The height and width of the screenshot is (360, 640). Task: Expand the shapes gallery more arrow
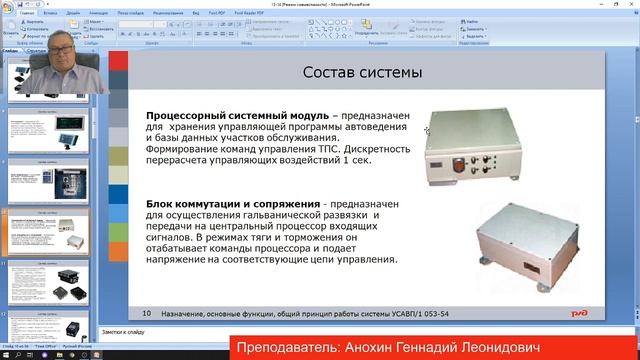[x=351, y=36]
